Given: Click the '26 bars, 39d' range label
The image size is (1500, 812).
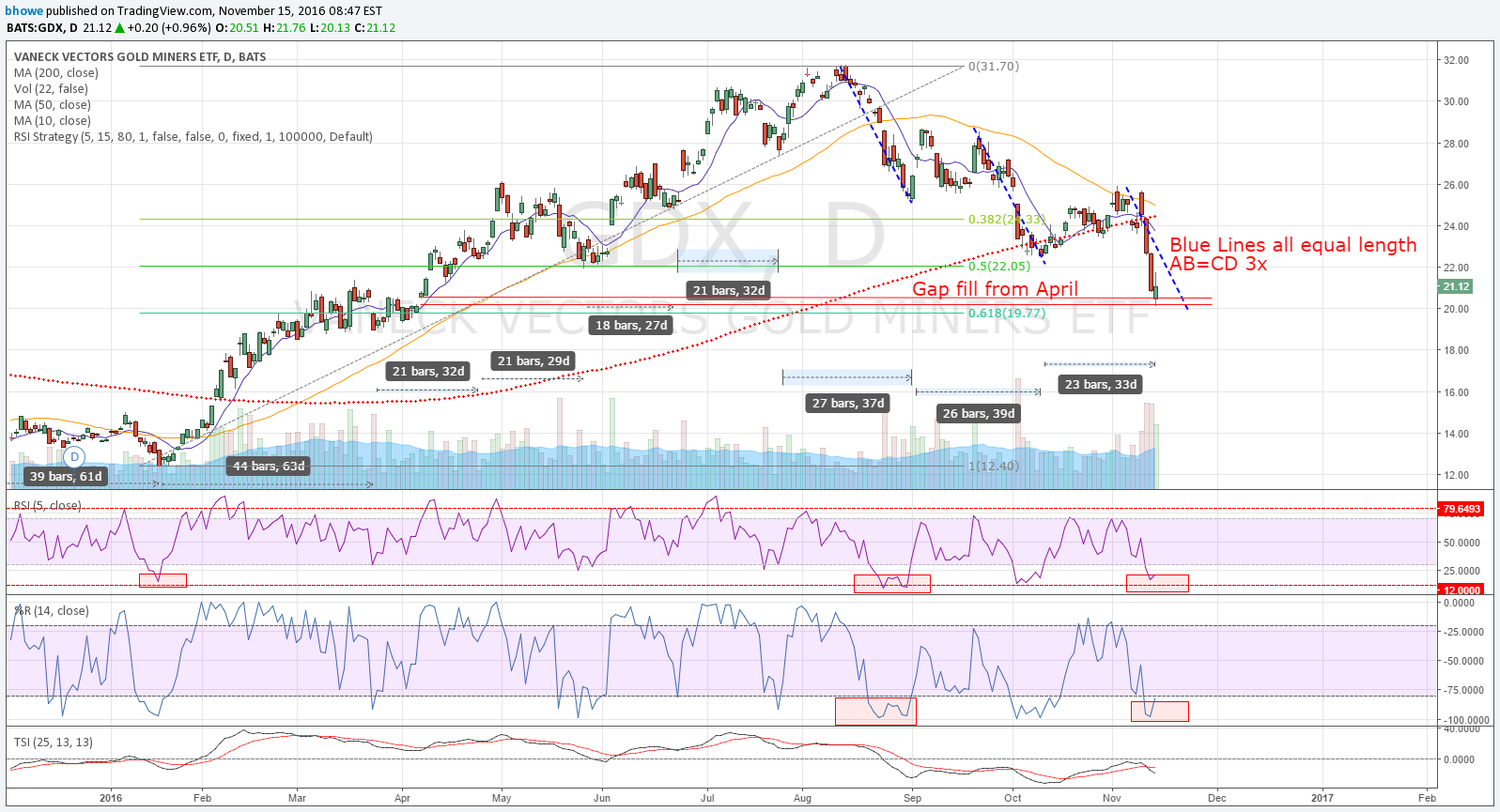Looking at the screenshot, I should (x=979, y=414).
